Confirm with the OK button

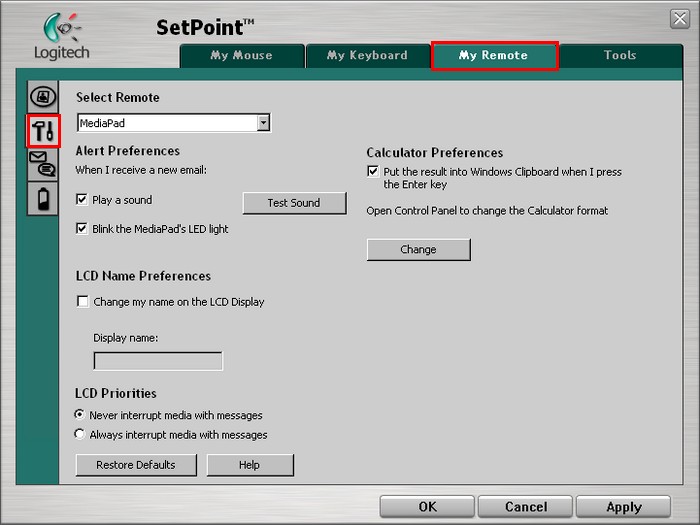point(427,507)
